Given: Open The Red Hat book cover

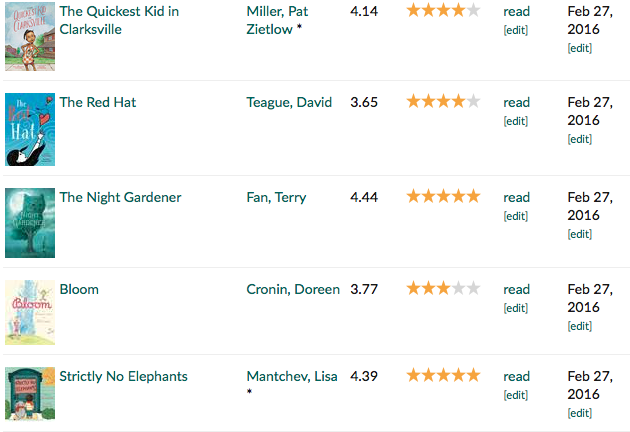Looking at the screenshot, I should tap(30, 129).
